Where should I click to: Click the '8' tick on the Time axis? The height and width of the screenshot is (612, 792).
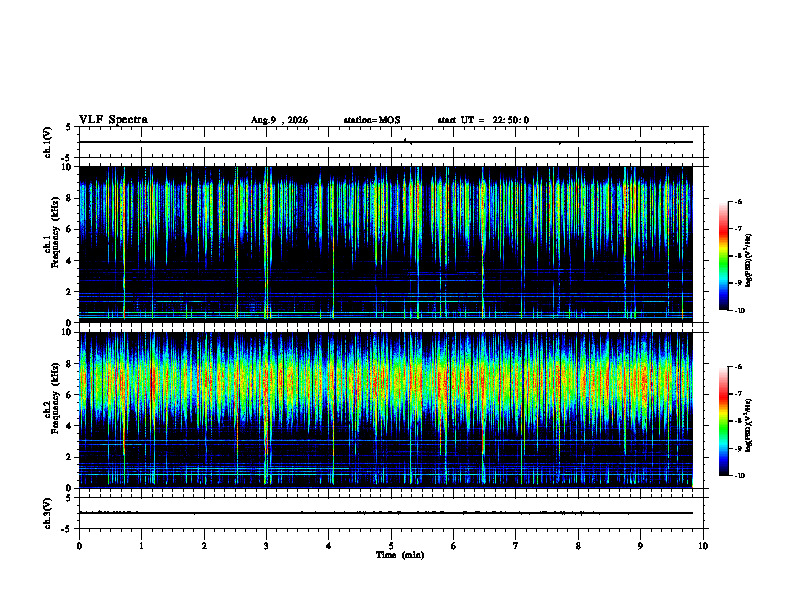point(578,546)
